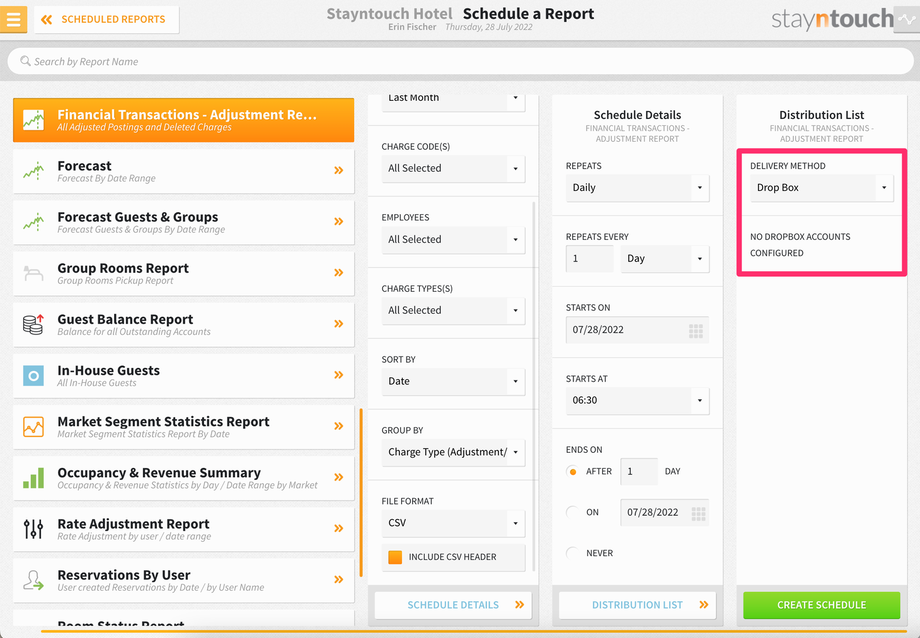
Task: Click the Guest Balance Report coins icon
Action: click(33, 324)
